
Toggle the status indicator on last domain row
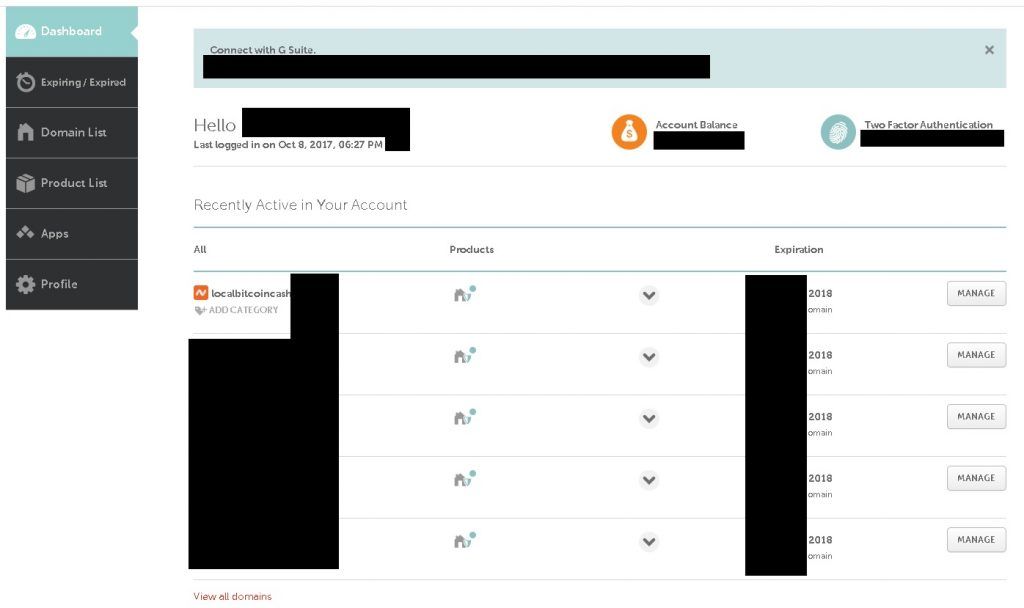coord(472,535)
